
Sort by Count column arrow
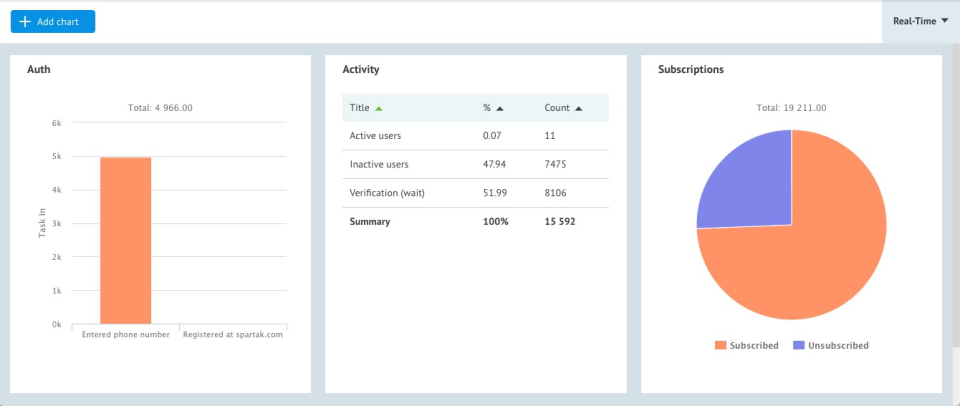point(578,108)
